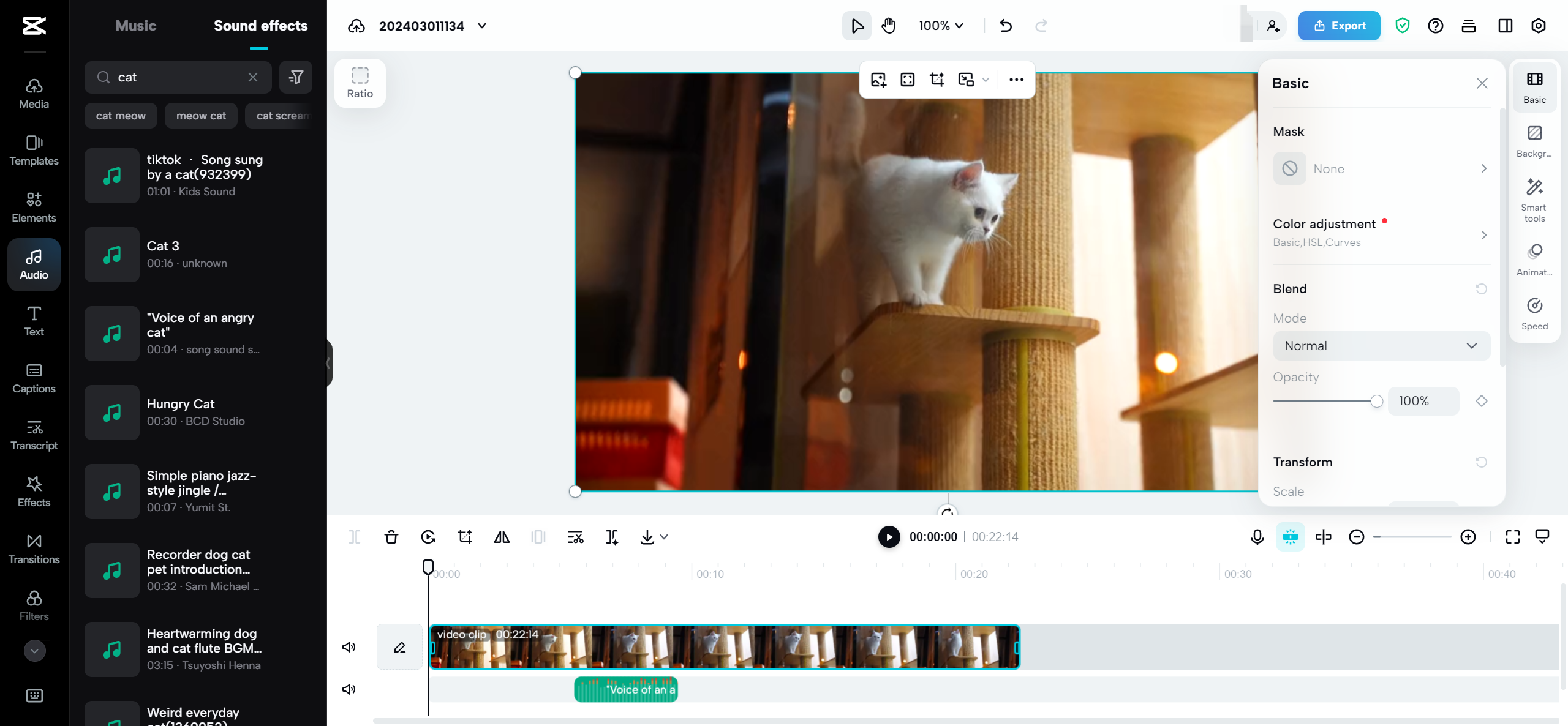Switch to the Music tab

click(135, 26)
